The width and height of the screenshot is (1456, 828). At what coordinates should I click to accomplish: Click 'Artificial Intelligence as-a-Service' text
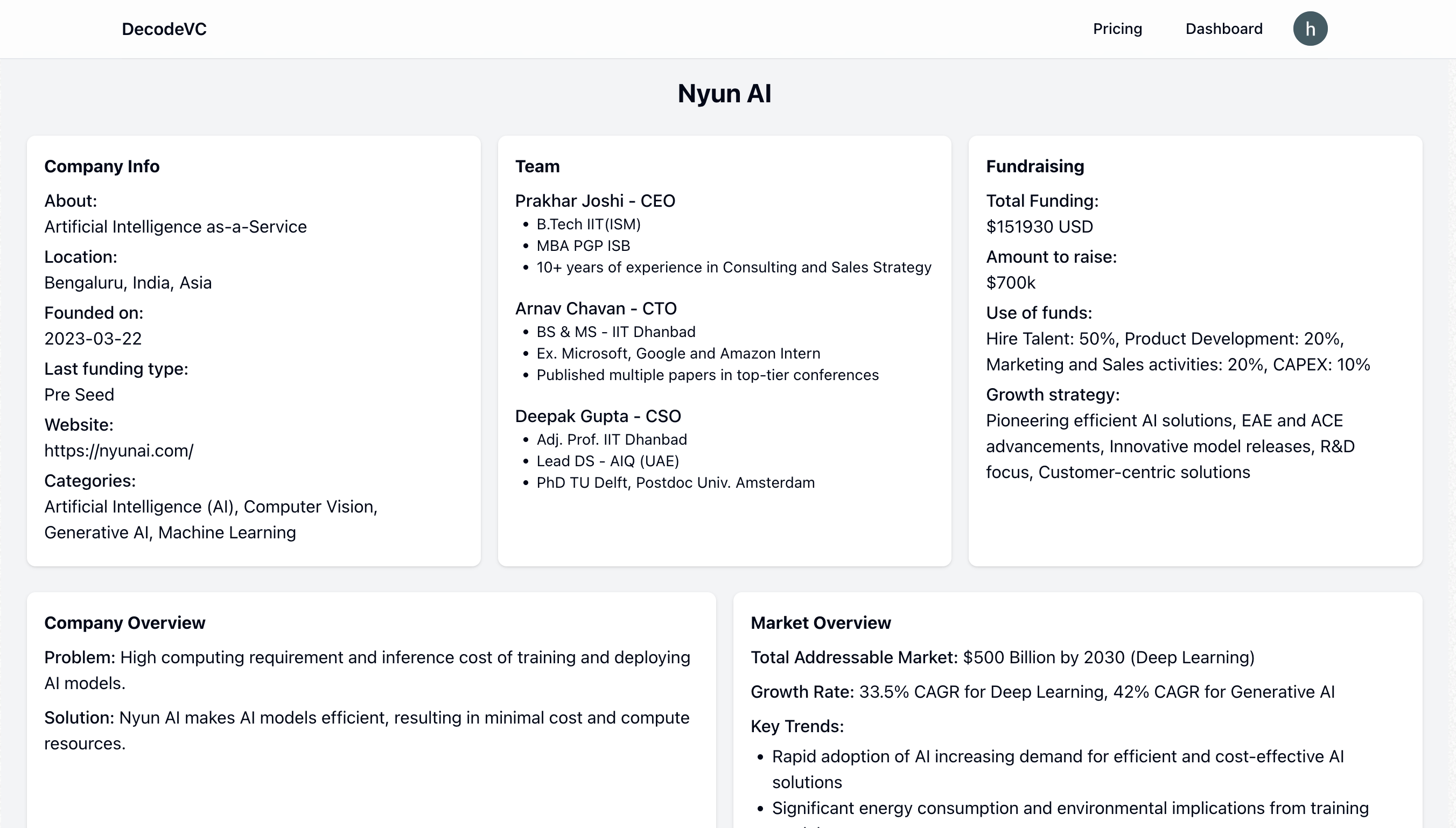point(175,226)
